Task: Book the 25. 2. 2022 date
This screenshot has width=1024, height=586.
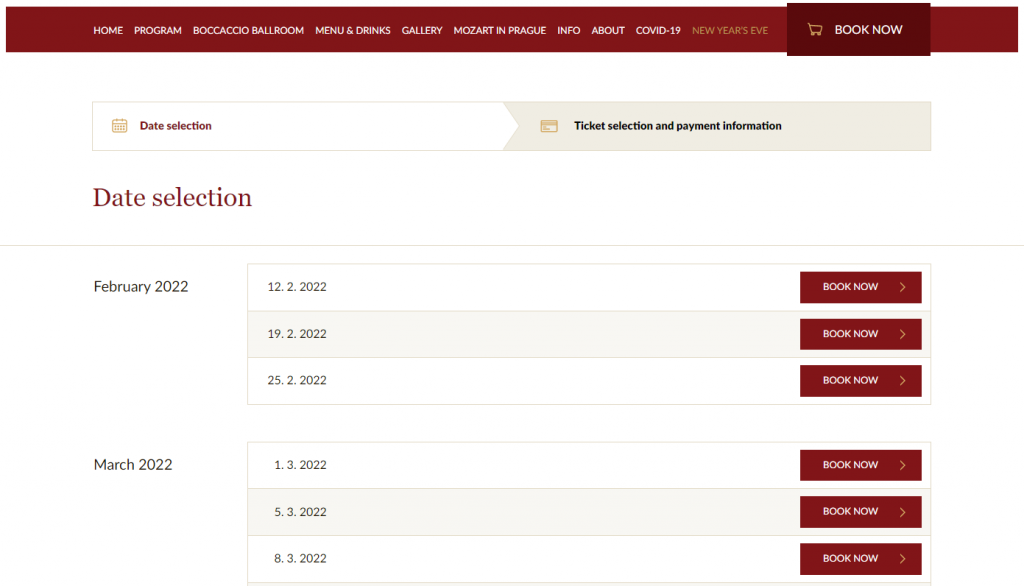Action: pos(860,381)
